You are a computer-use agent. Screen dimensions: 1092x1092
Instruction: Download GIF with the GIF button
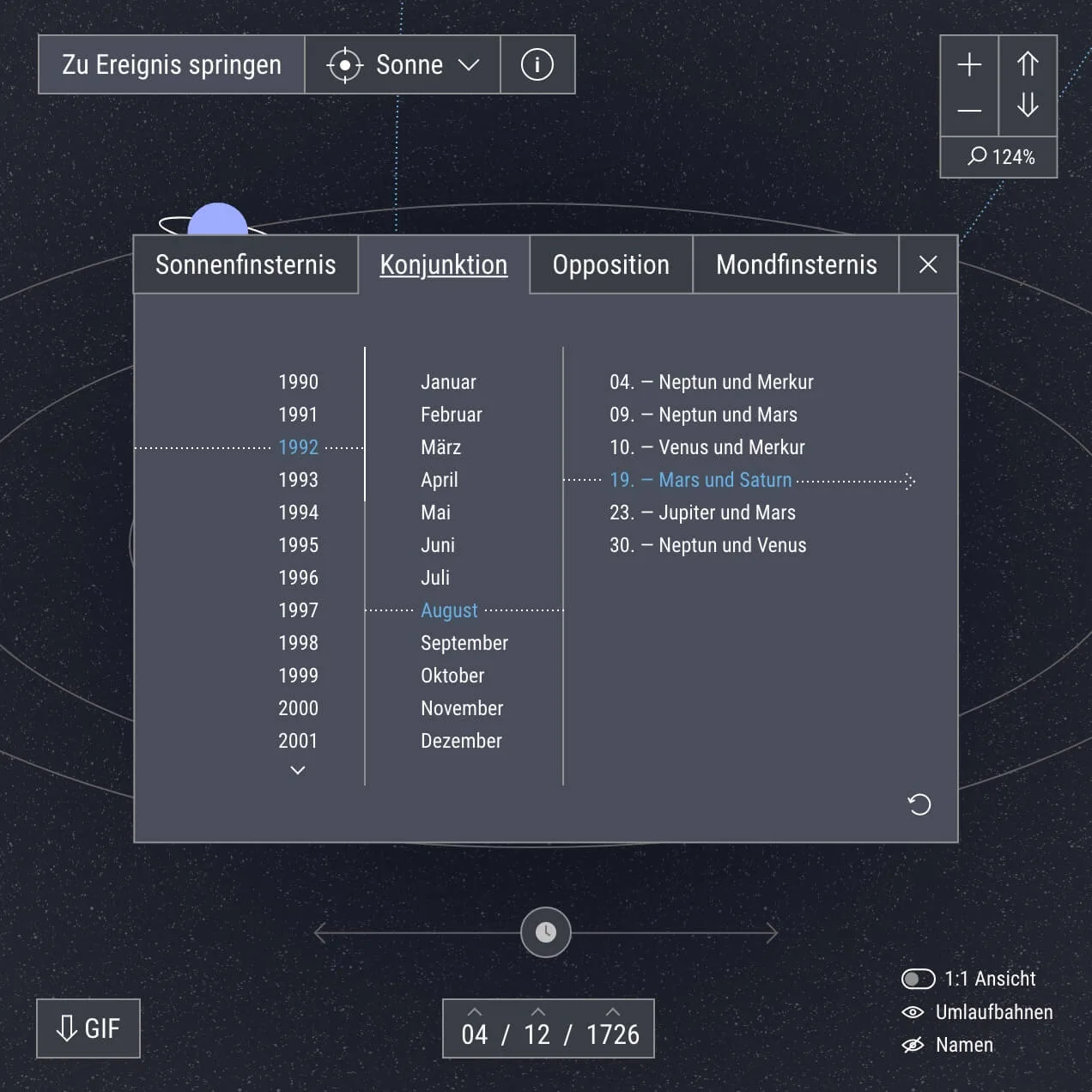(x=88, y=1028)
